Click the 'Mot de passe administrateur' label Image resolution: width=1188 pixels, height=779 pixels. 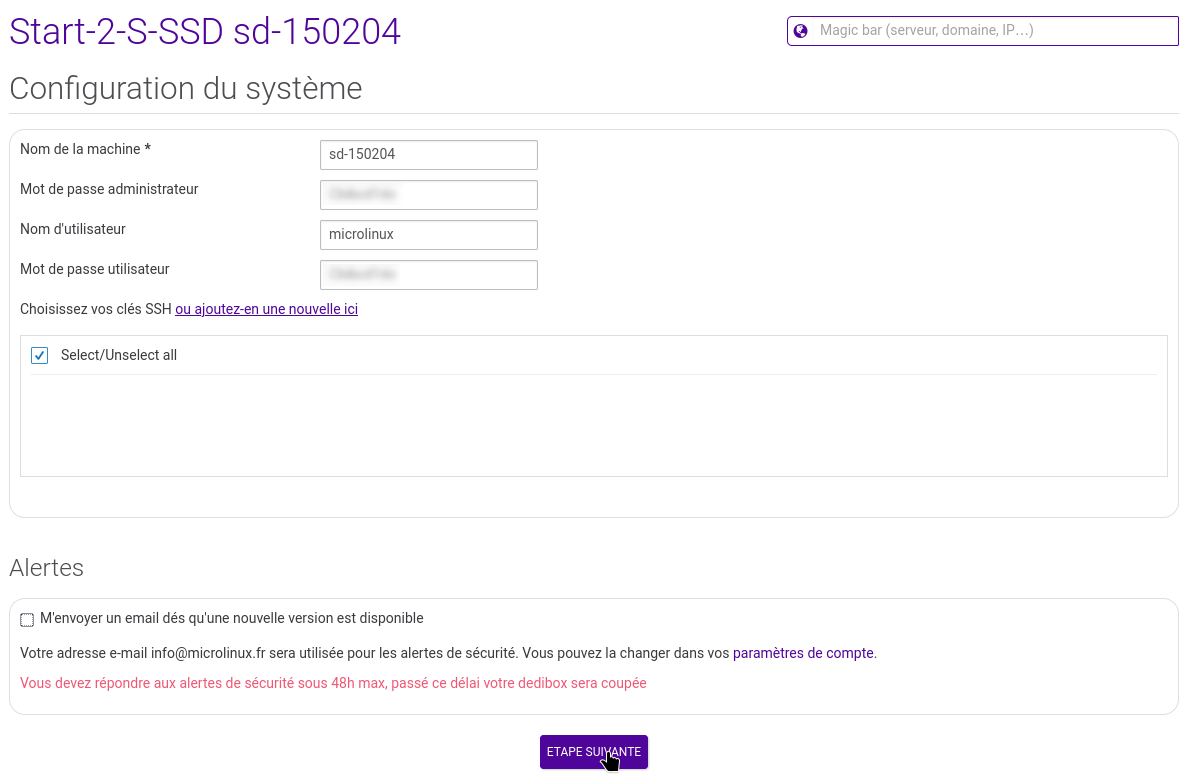109,189
